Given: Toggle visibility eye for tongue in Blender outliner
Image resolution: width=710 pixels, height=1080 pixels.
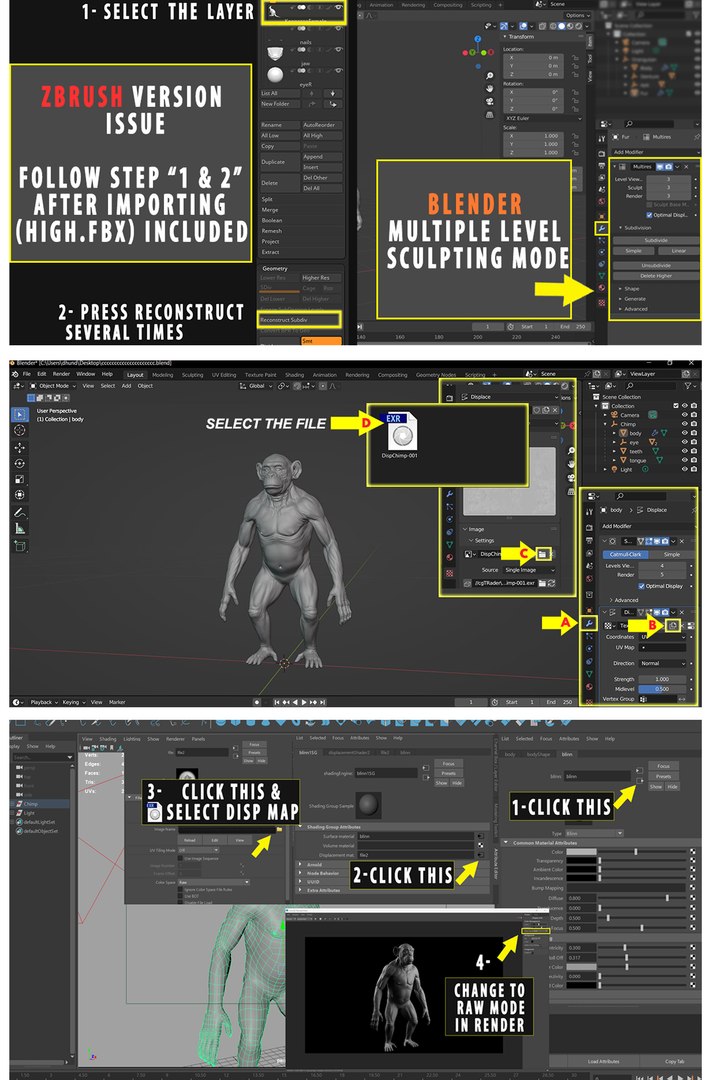Looking at the screenshot, I should tap(684, 460).
